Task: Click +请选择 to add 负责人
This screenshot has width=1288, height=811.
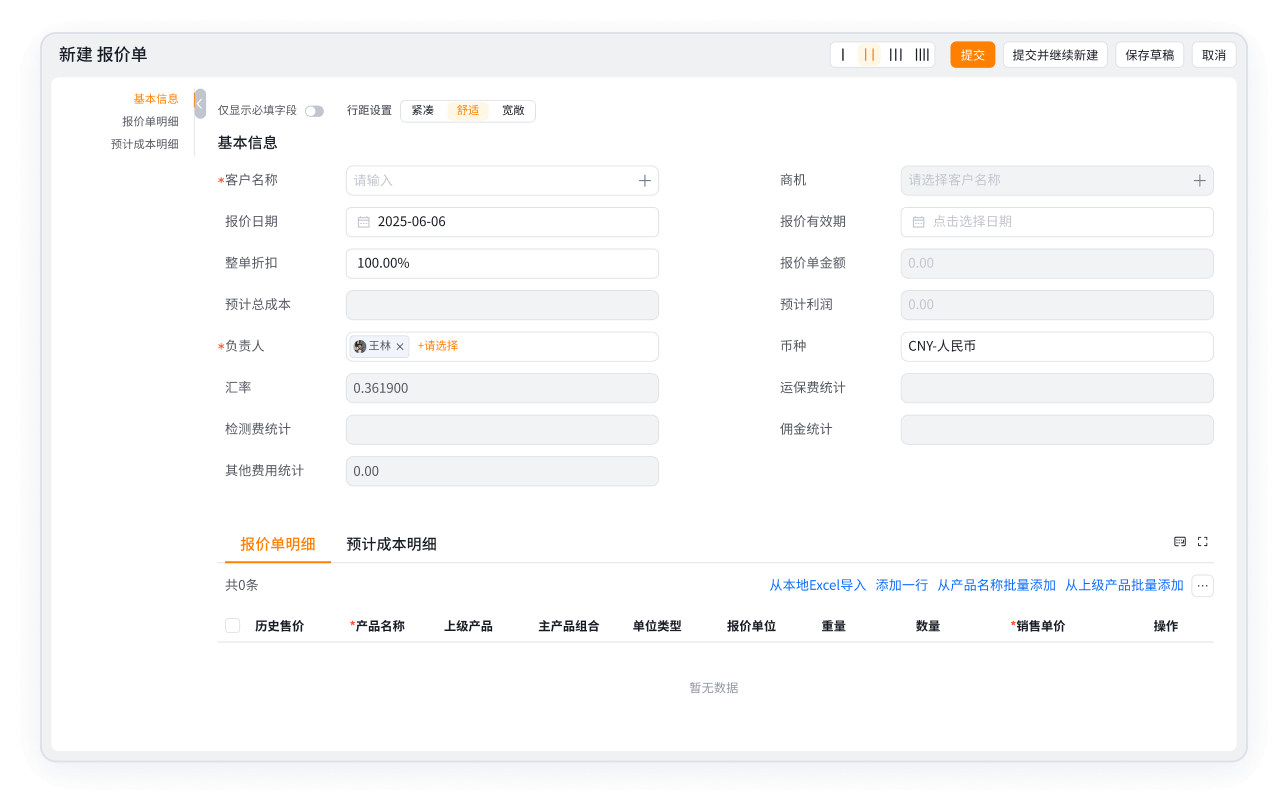Action: click(x=438, y=346)
